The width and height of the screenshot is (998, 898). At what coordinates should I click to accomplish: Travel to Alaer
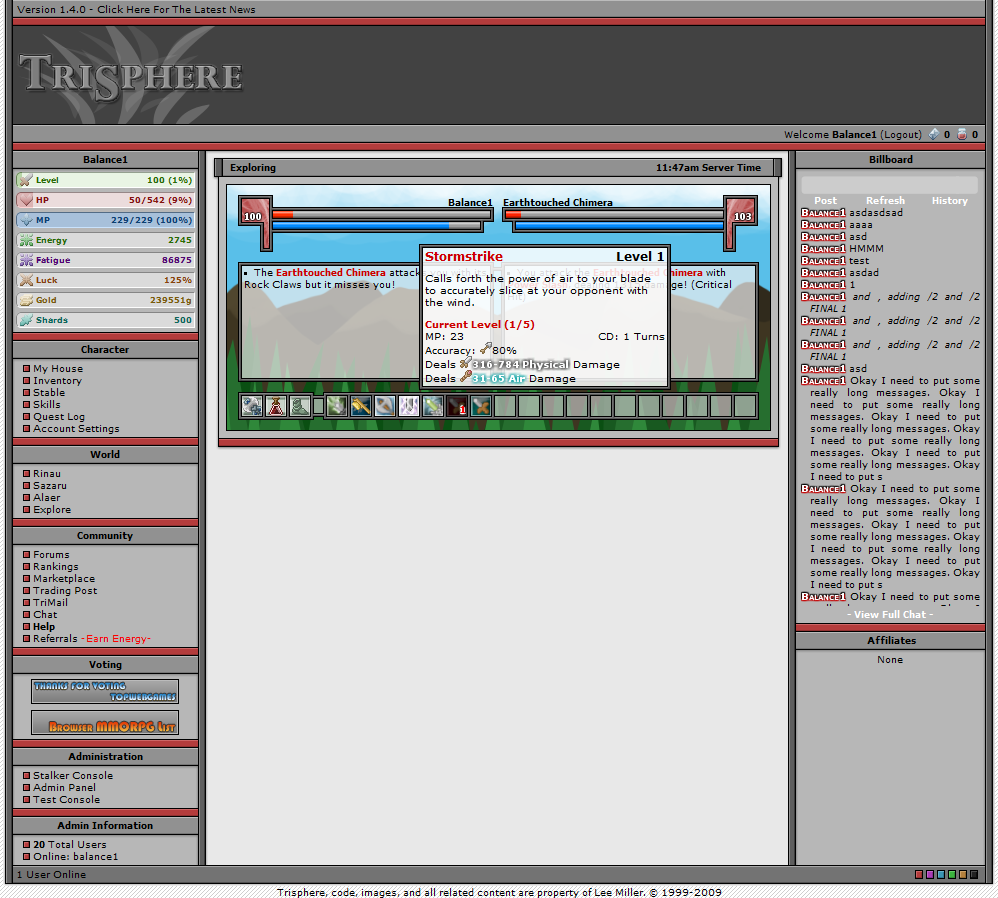(46, 498)
